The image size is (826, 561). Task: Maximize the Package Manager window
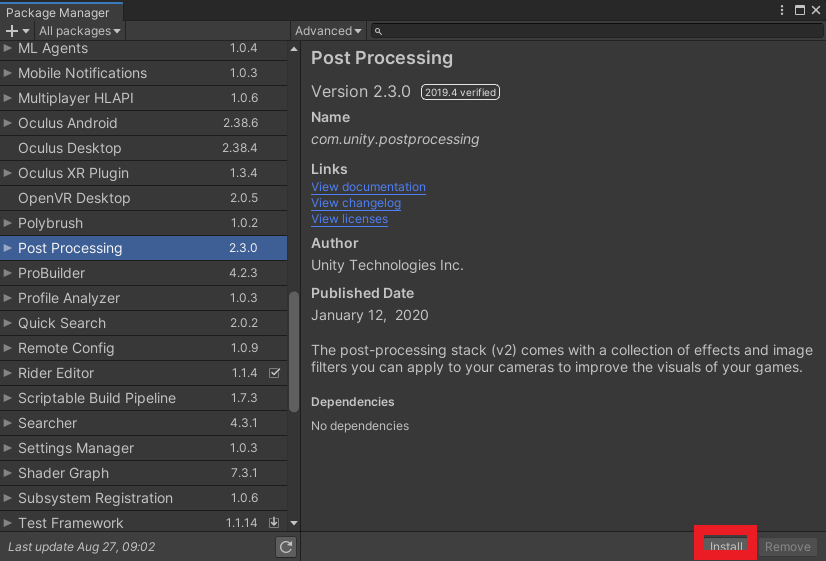point(799,10)
